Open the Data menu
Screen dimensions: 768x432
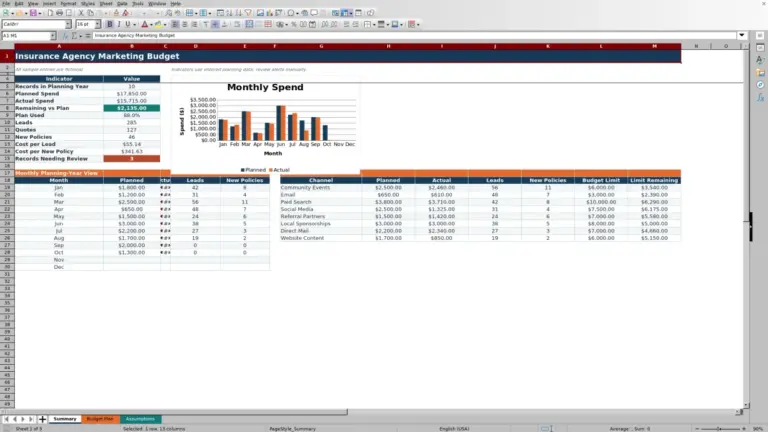coord(122,3)
